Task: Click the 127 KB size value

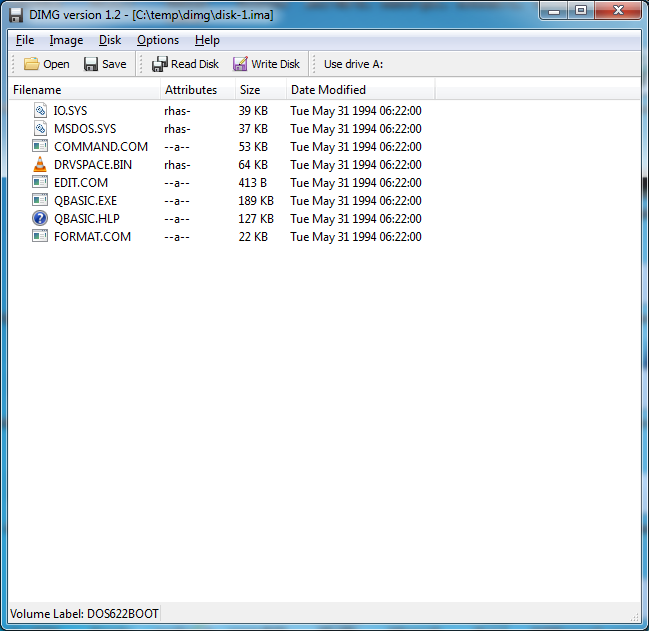Action: pyautogui.click(x=256, y=218)
